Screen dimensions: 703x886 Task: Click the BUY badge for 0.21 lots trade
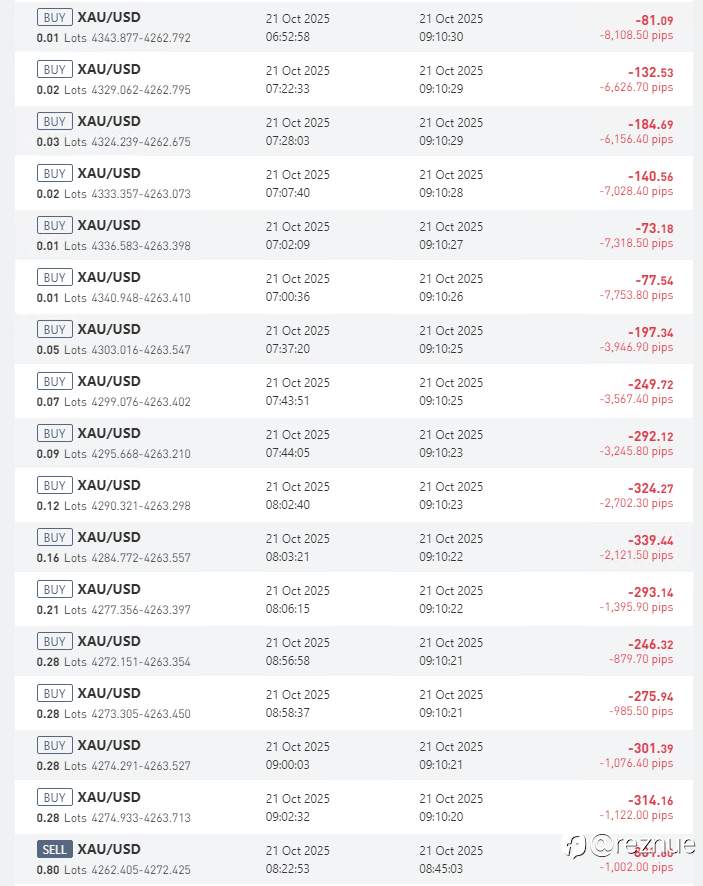(x=54, y=590)
